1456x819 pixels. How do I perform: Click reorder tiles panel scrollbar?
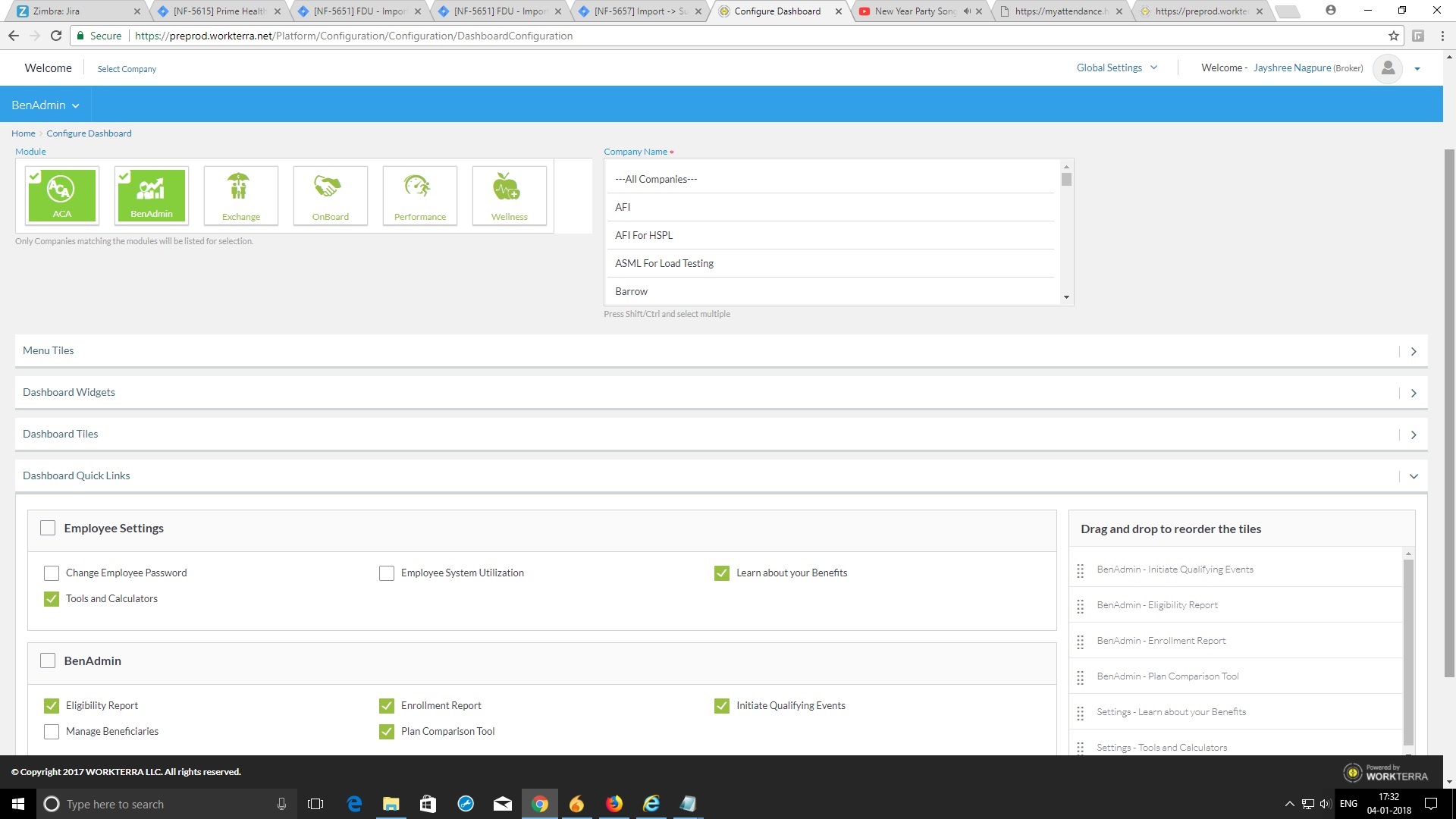coord(1408,652)
